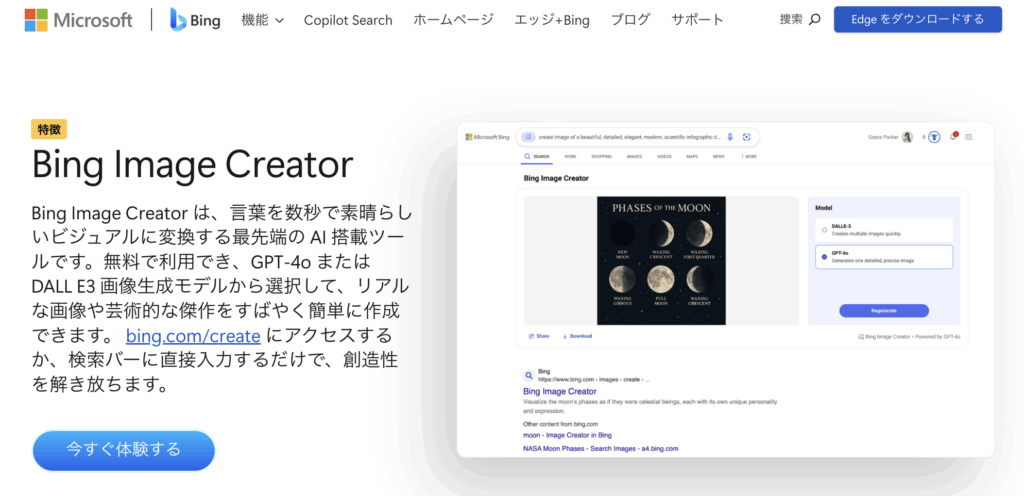Click the Bing Image Creator heading text

[193, 165]
